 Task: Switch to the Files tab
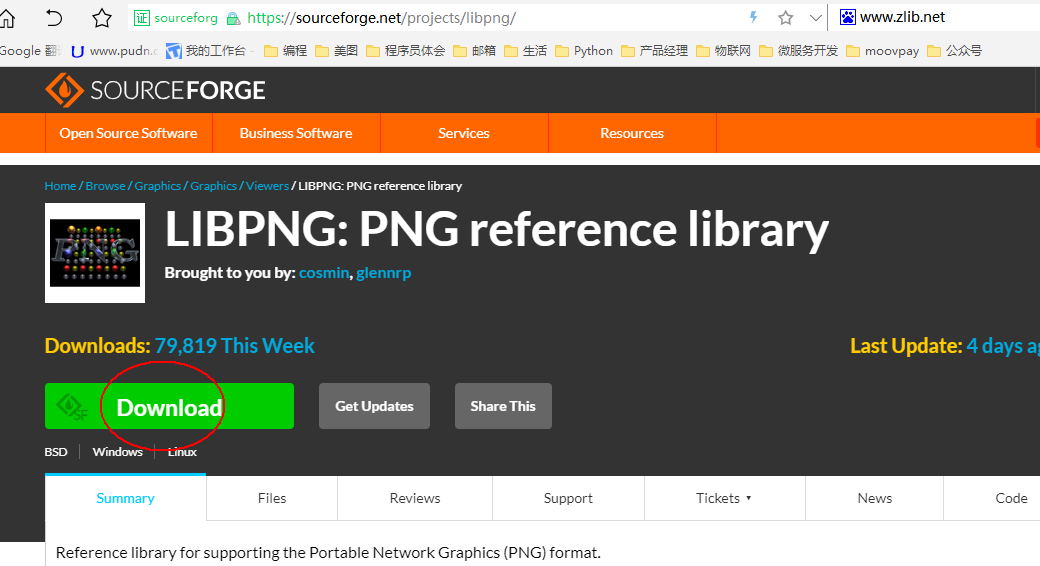(272, 498)
